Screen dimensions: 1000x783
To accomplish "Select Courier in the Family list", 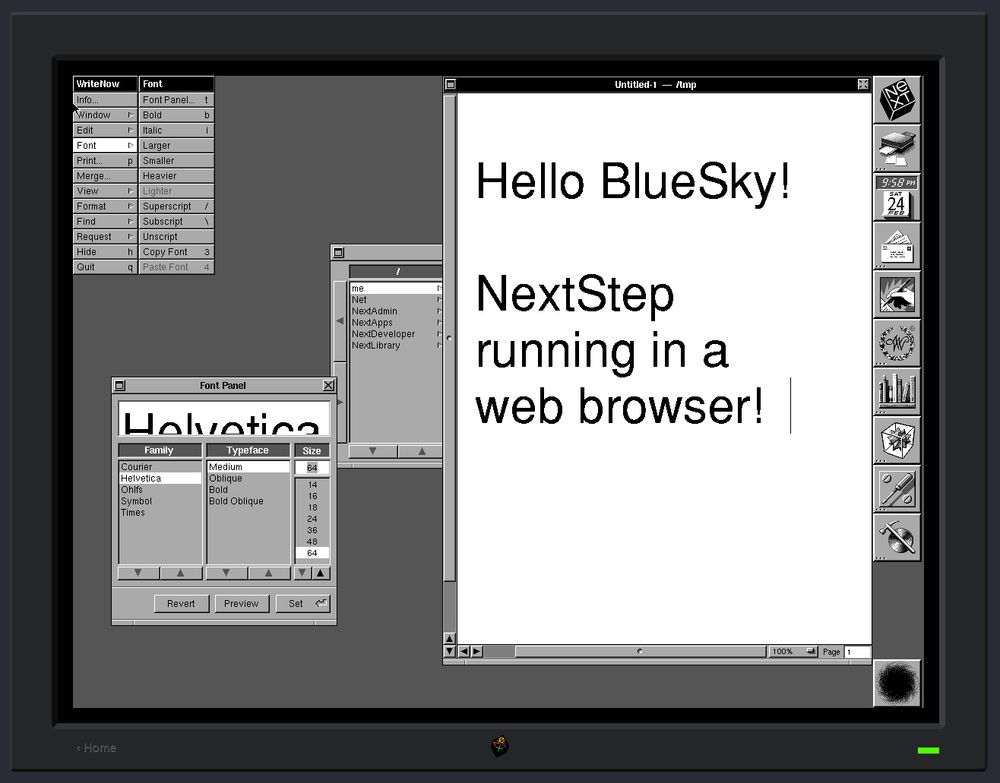I will tap(160, 467).
